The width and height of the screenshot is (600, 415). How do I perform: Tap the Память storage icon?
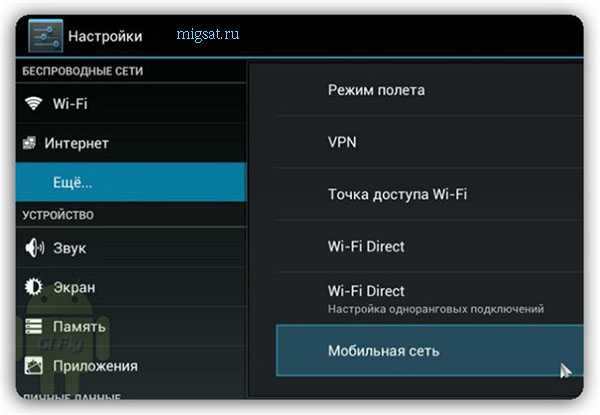34,326
